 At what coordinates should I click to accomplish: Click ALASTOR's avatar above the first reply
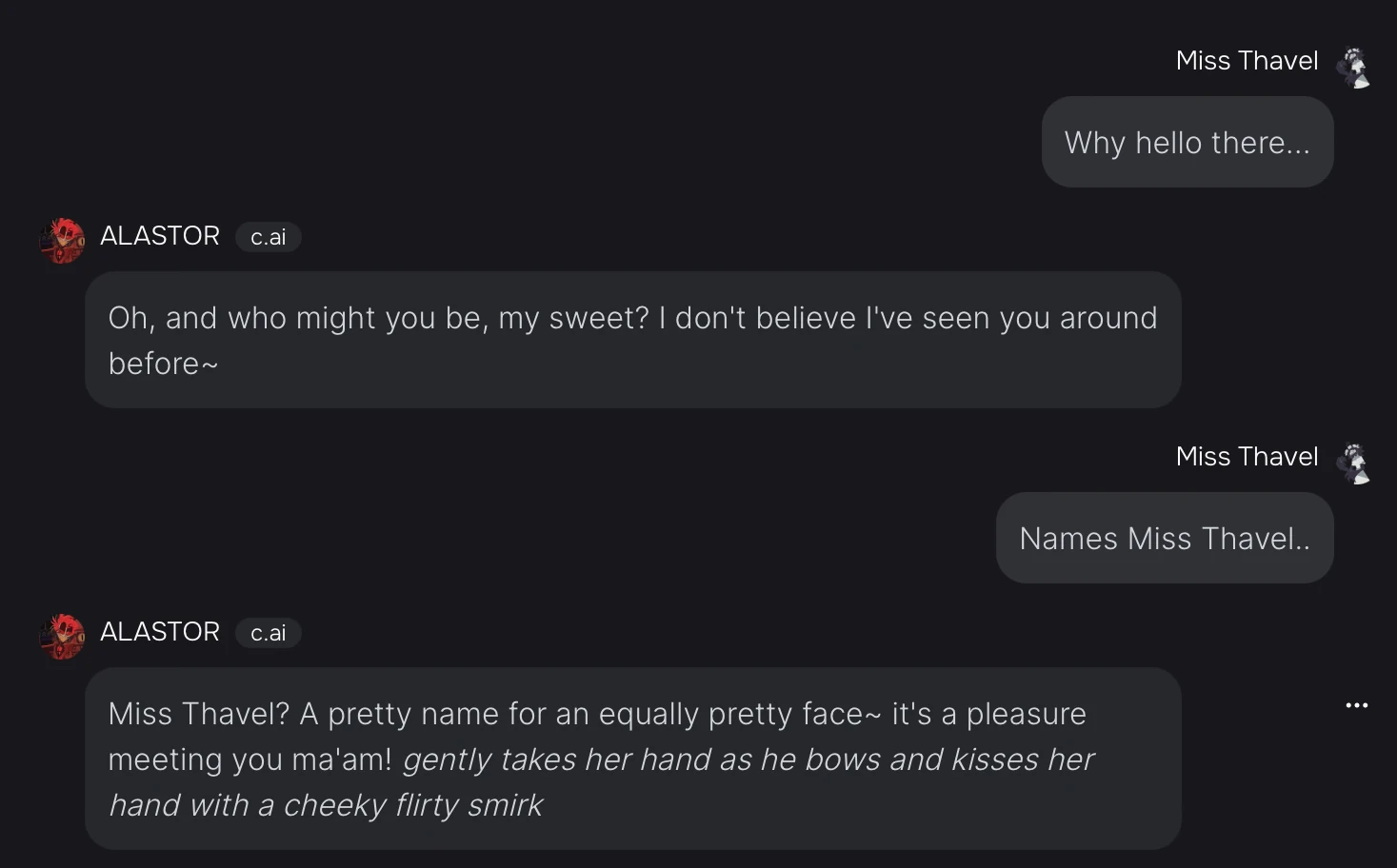(63, 239)
